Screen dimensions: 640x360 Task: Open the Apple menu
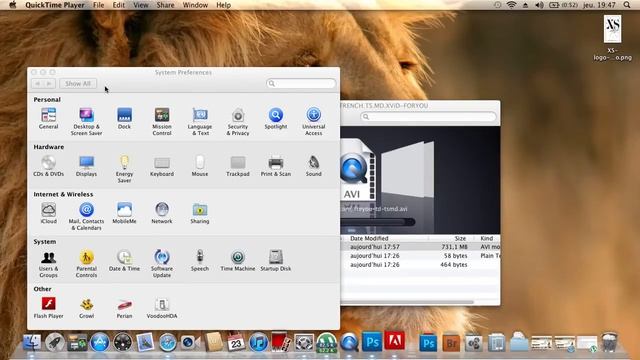pos(13,5)
